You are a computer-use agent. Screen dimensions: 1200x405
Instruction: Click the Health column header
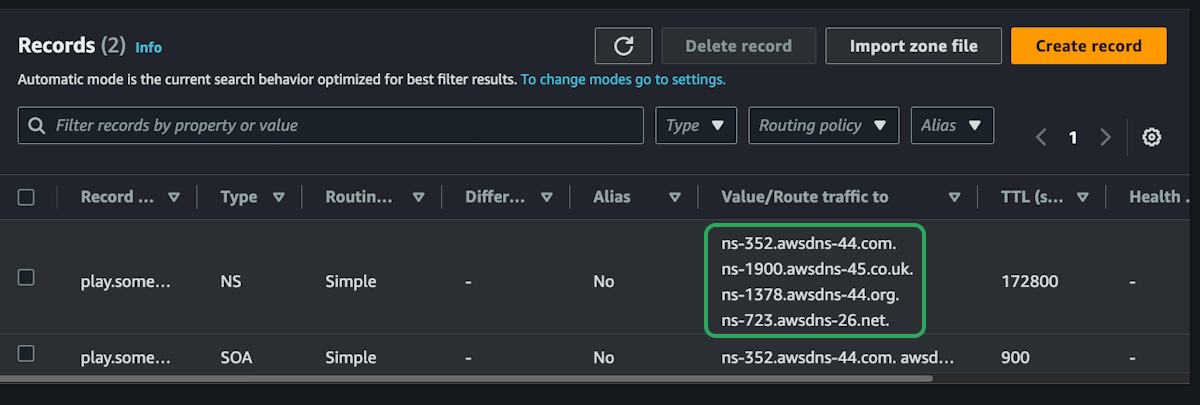1160,197
